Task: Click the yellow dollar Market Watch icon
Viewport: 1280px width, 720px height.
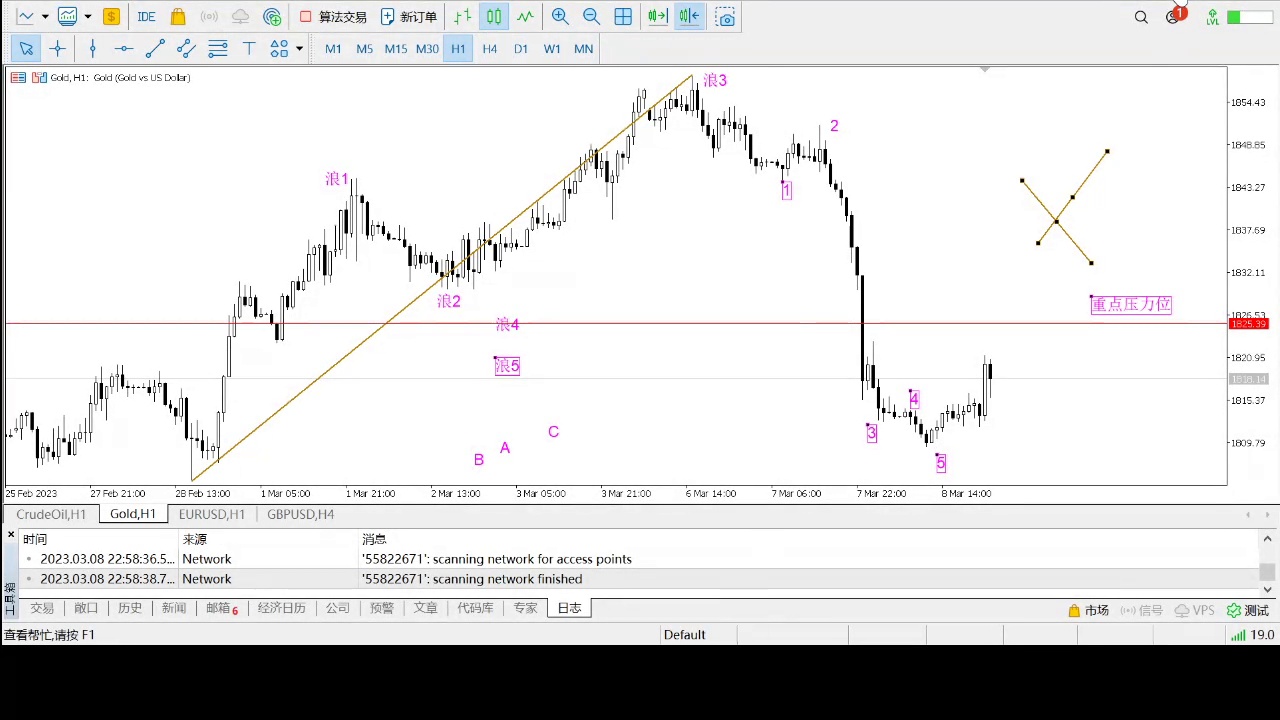Action: point(111,16)
